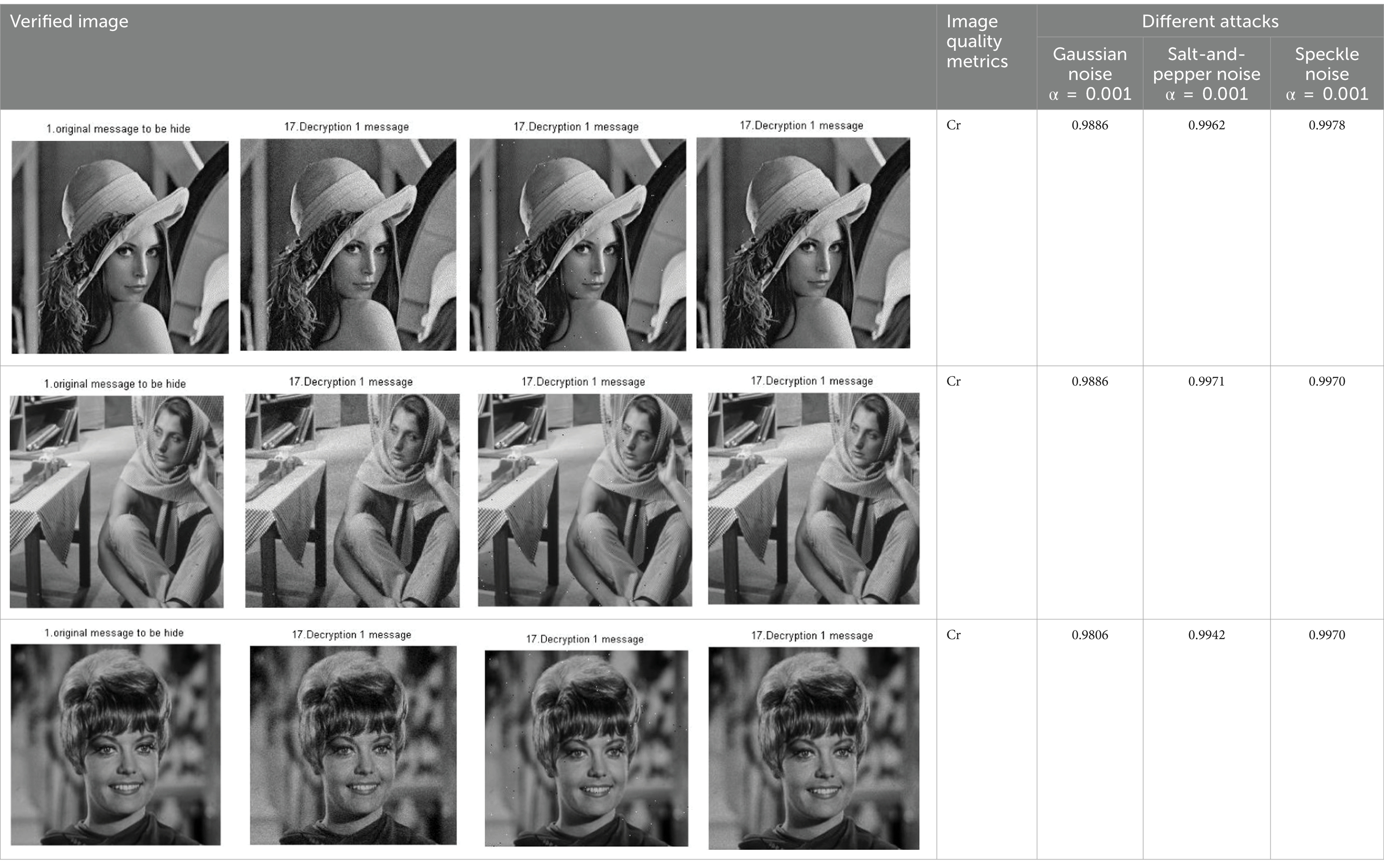This screenshot has height=868, width=1384.
Task: Click the original smiling woman portrait image
Action: coord(115,744)
